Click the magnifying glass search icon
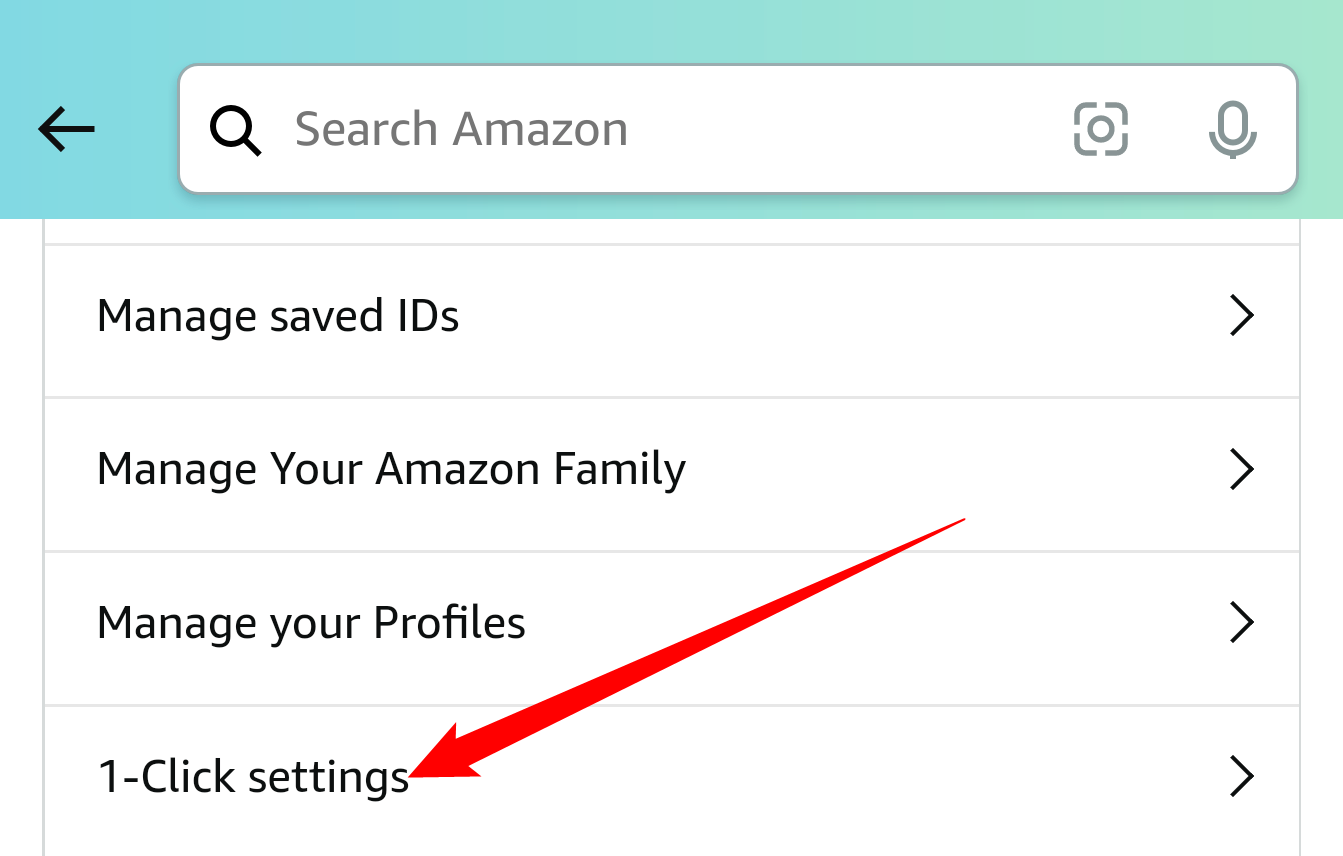Image resolution: width=1343 pixels, height=856 pixels. point(235,130)
